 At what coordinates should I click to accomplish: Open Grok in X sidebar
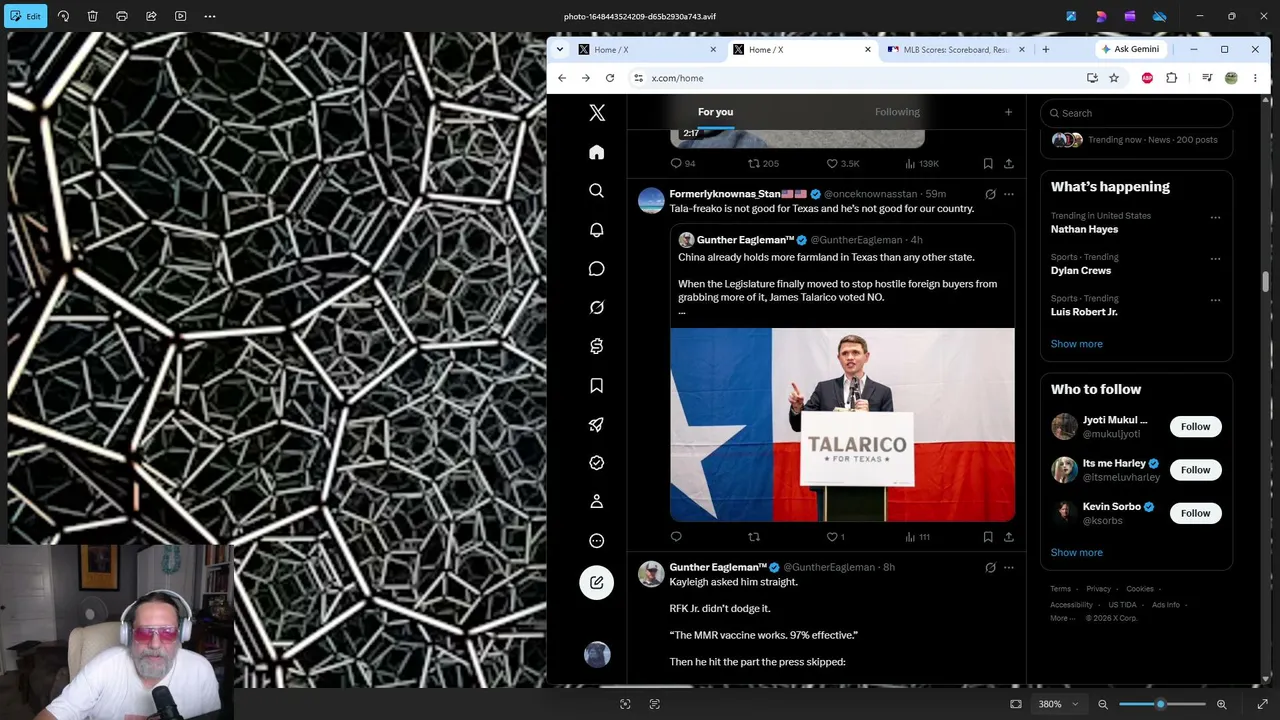[597, 307]
